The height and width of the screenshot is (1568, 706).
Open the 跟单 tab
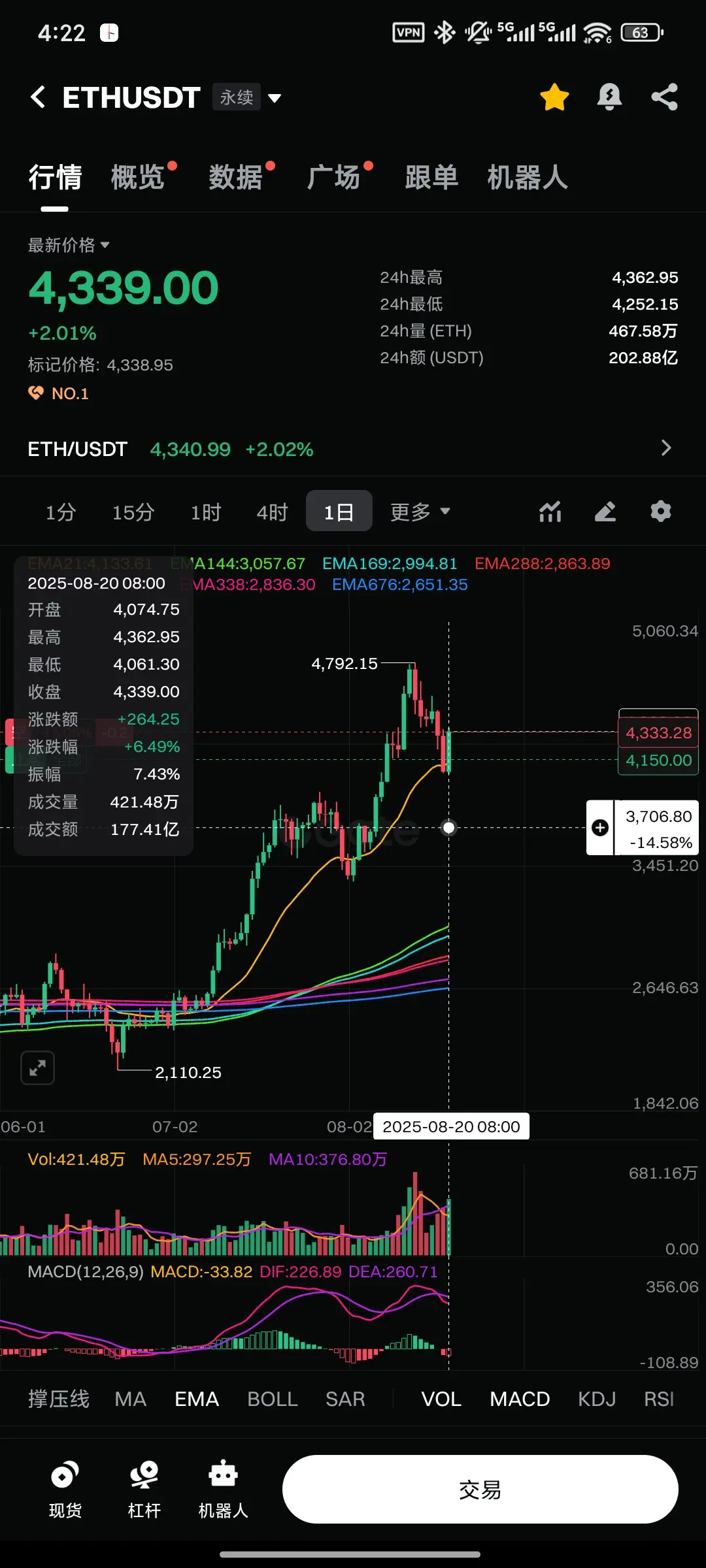pyautogui.click(x=431, y=177)
